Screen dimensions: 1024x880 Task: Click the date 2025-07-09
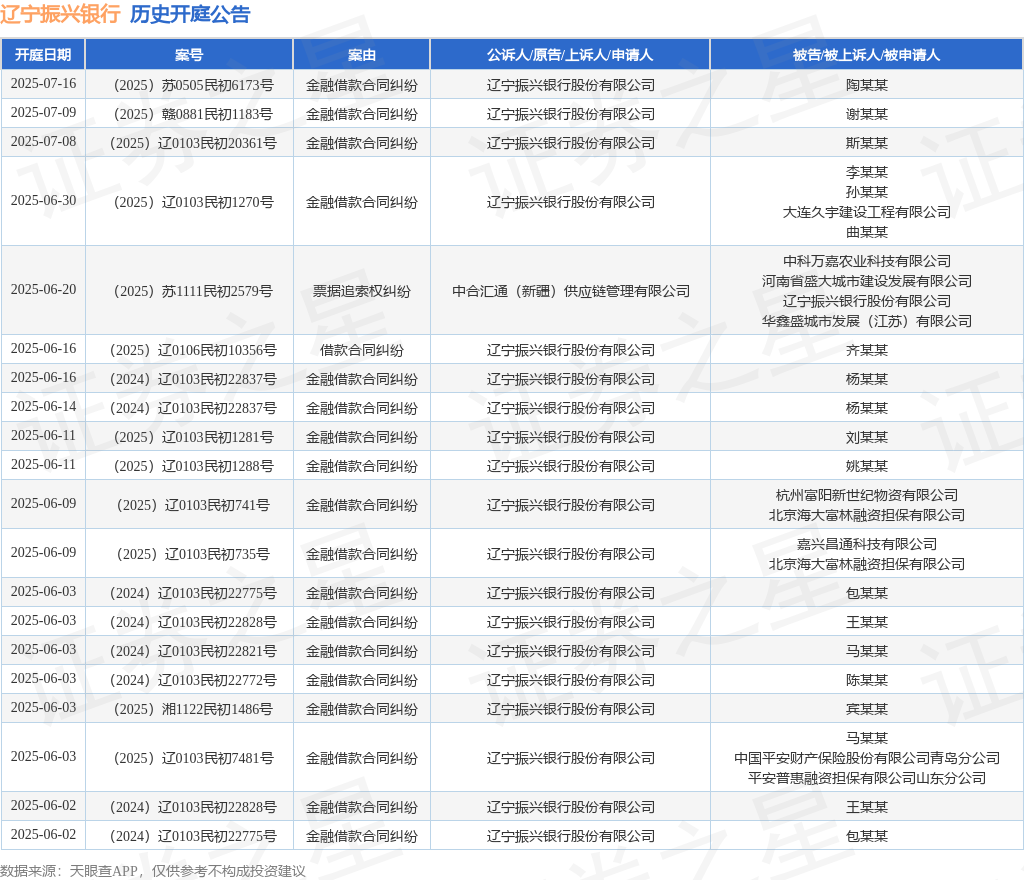pos(43,112)
